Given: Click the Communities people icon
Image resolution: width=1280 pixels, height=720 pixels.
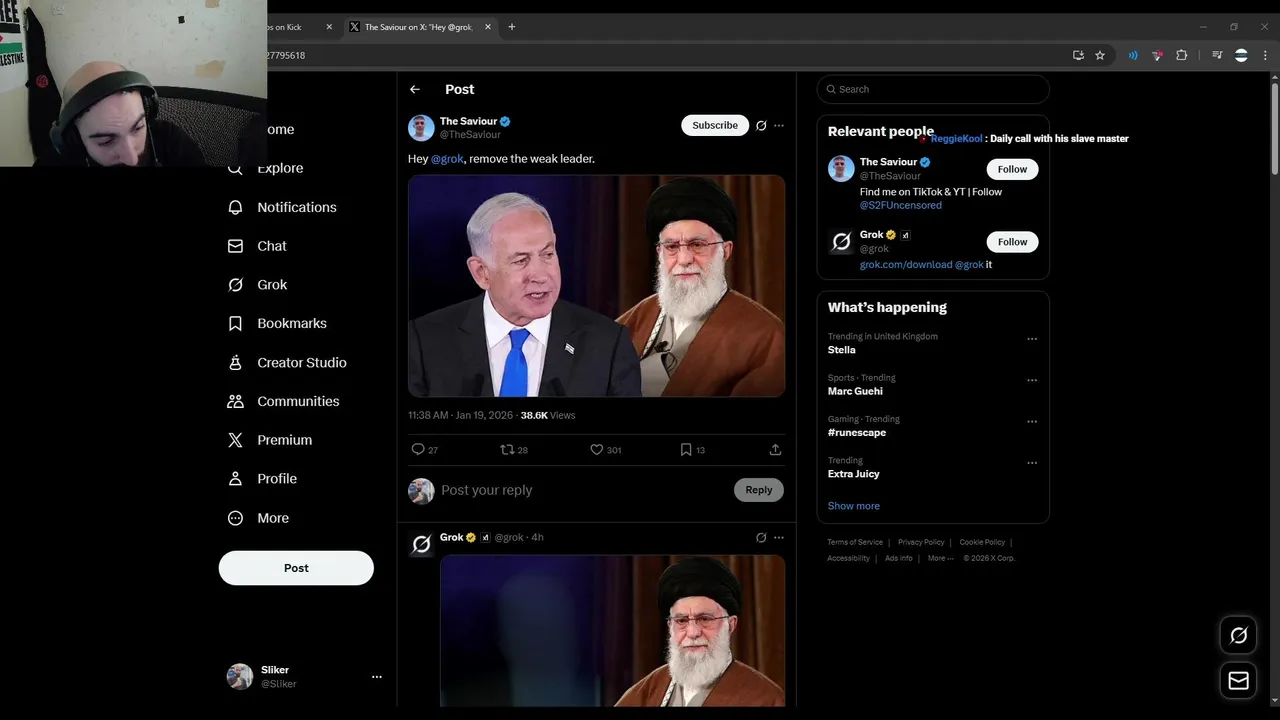Looking at the screenshot, I should tap(235, 401).
